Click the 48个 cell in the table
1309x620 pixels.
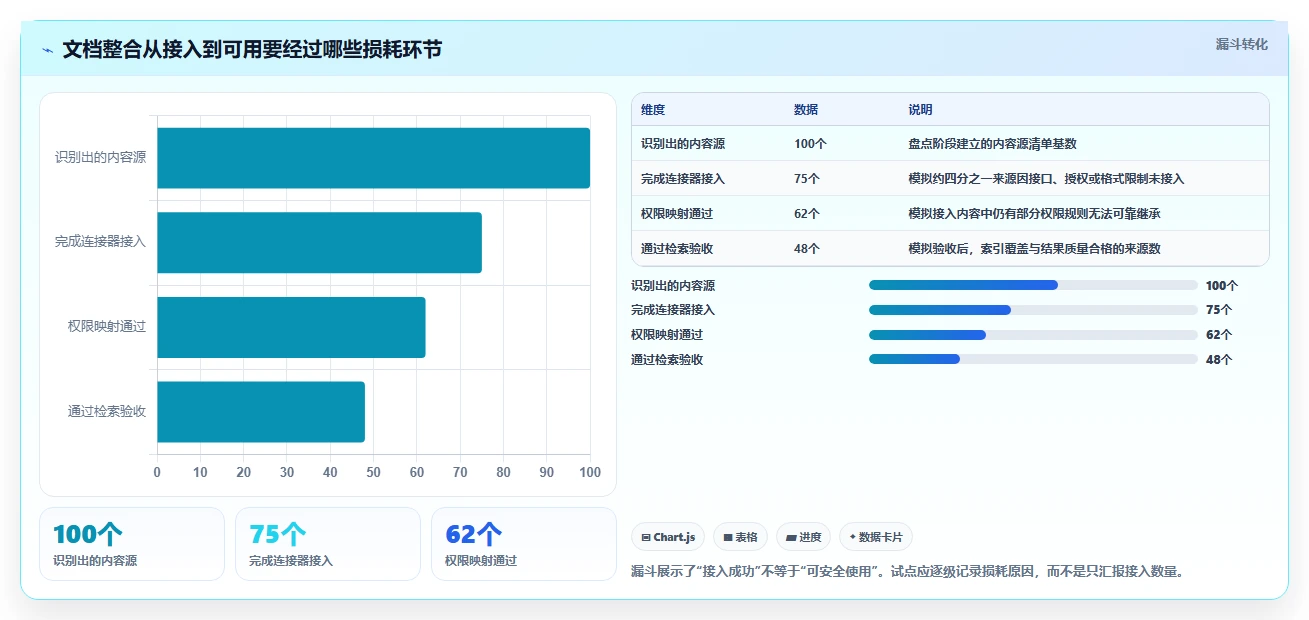807,249
